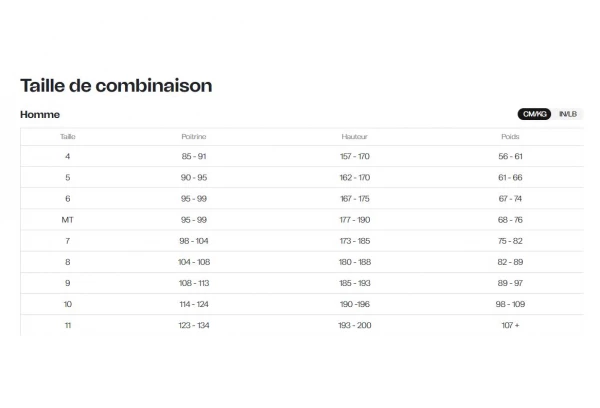Click the Hauteur column header
The height and width of the screenshot is (408, 600).
point(355,136)
